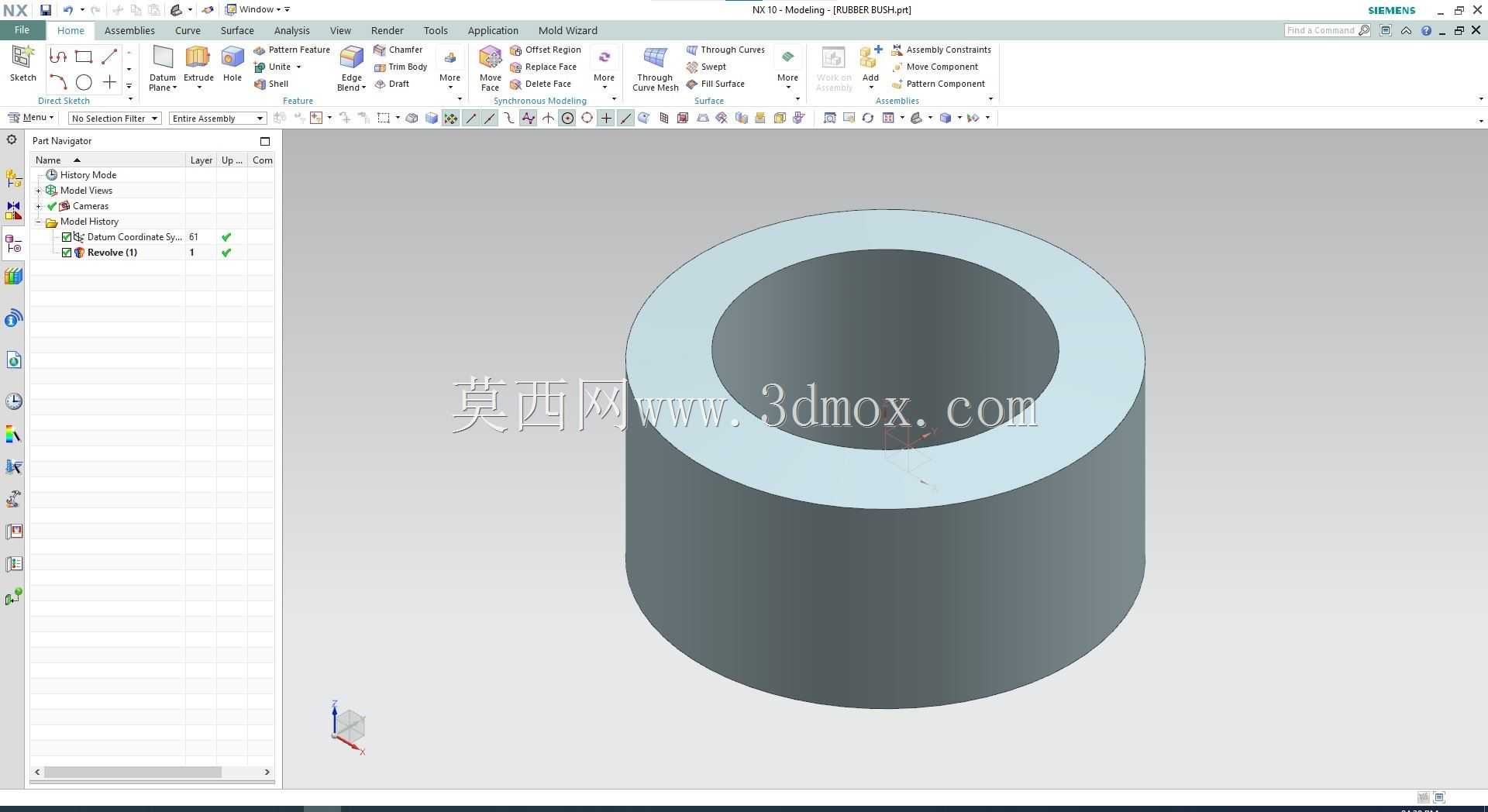Create a Hole feature
This screenshot has width=1488, height=812.
point(232,62)
